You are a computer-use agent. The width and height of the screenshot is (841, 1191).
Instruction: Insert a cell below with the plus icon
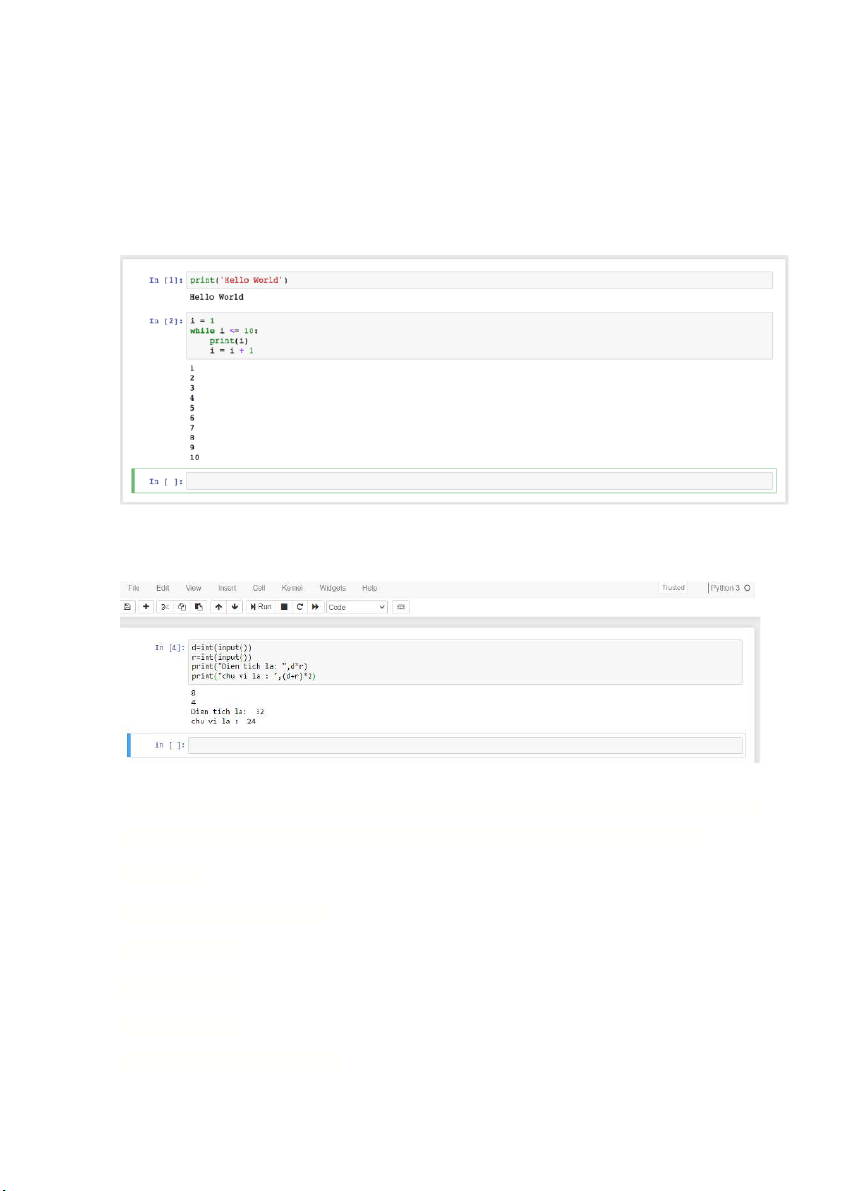coord(146,607)
